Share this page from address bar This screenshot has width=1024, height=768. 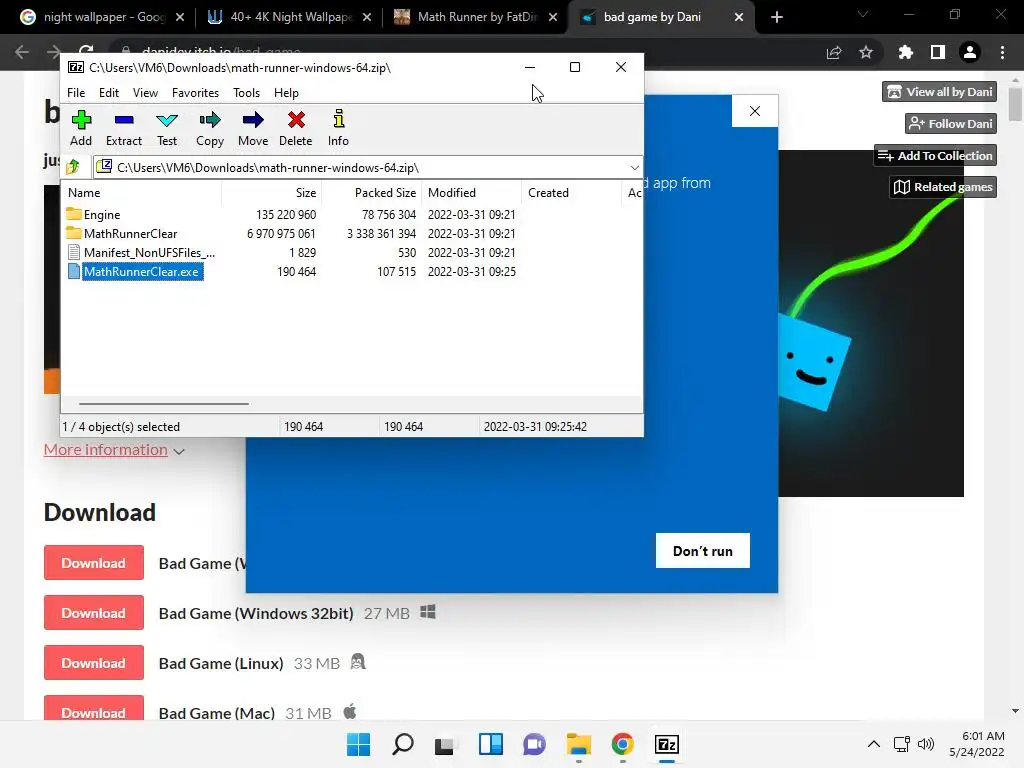(x=834, y=52)
